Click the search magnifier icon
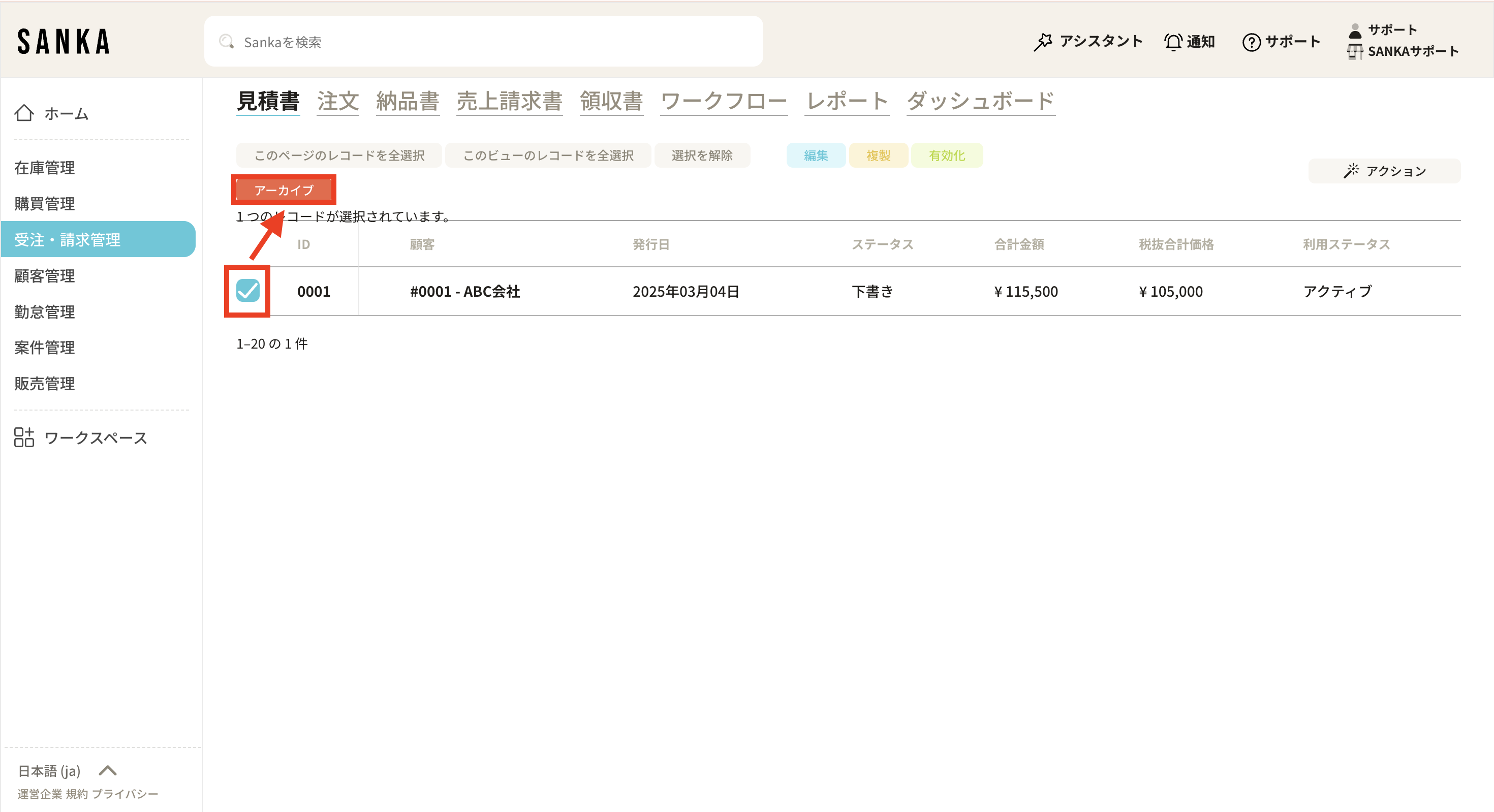This screenshot has height=812, width=1494. point(226,42)
